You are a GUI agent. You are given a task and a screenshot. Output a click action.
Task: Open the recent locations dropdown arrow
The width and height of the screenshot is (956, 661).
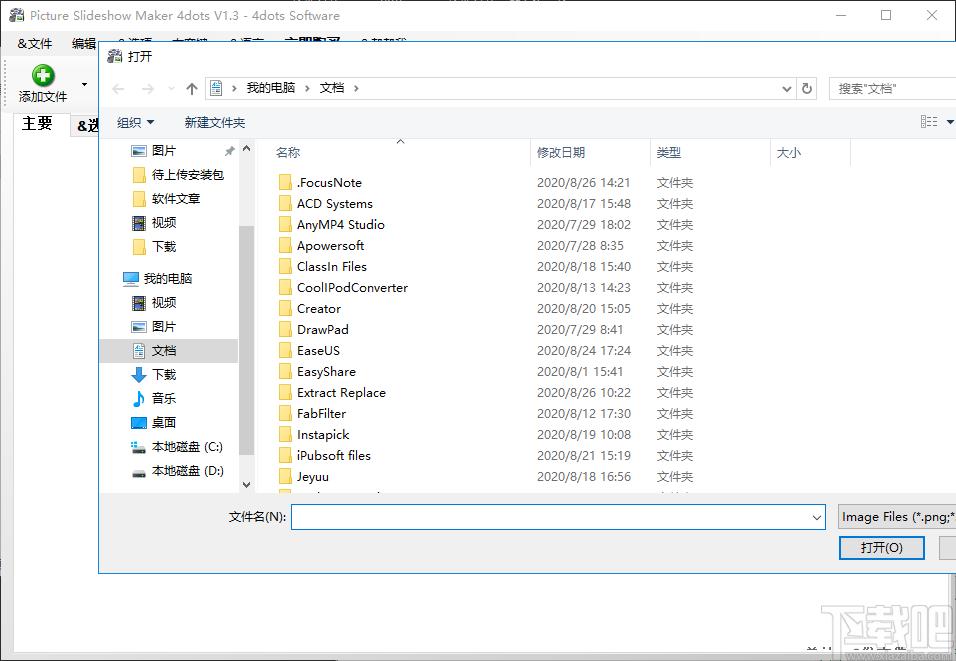click(171, 89)
